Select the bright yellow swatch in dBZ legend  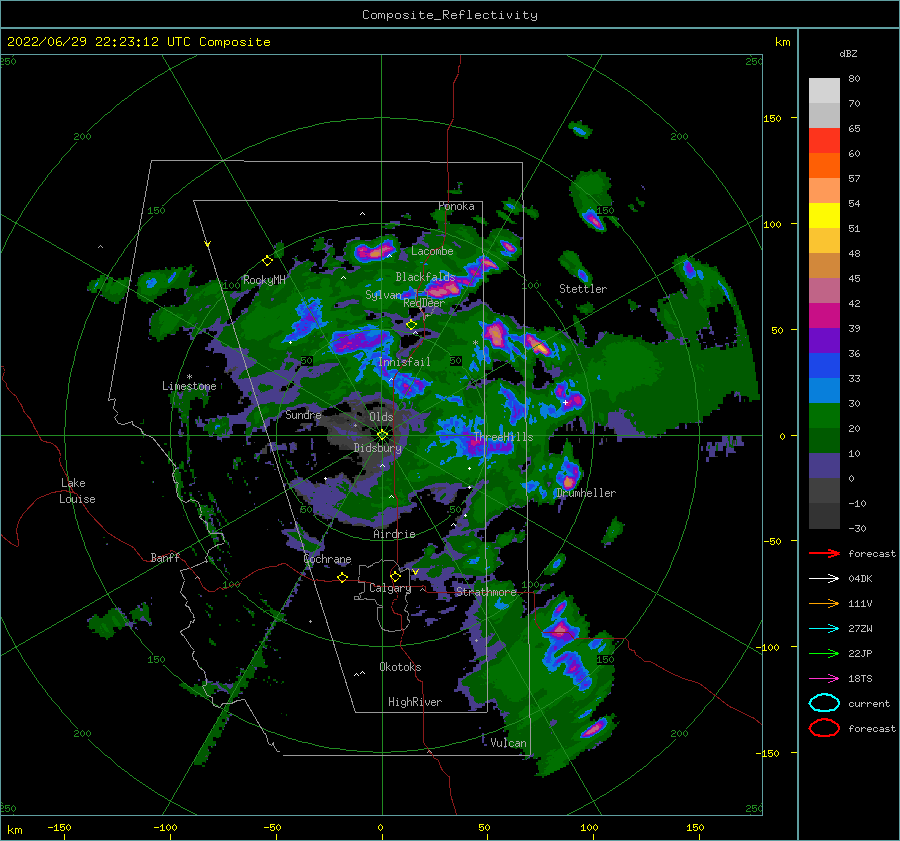[824, 215]
